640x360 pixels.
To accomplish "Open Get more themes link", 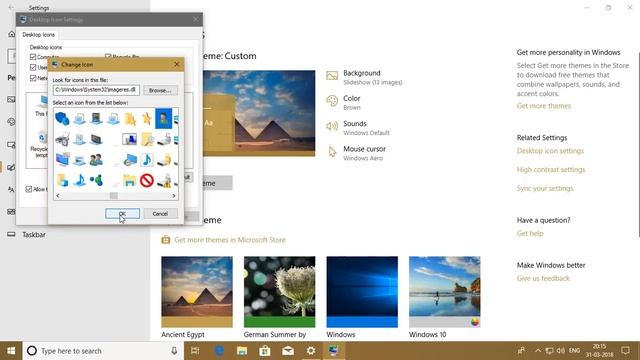I will 544,106.
